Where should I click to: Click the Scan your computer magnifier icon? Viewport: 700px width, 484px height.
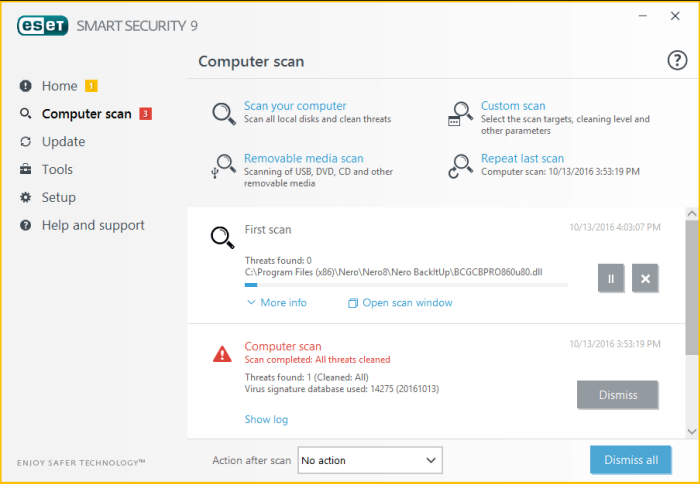(224, 114)
